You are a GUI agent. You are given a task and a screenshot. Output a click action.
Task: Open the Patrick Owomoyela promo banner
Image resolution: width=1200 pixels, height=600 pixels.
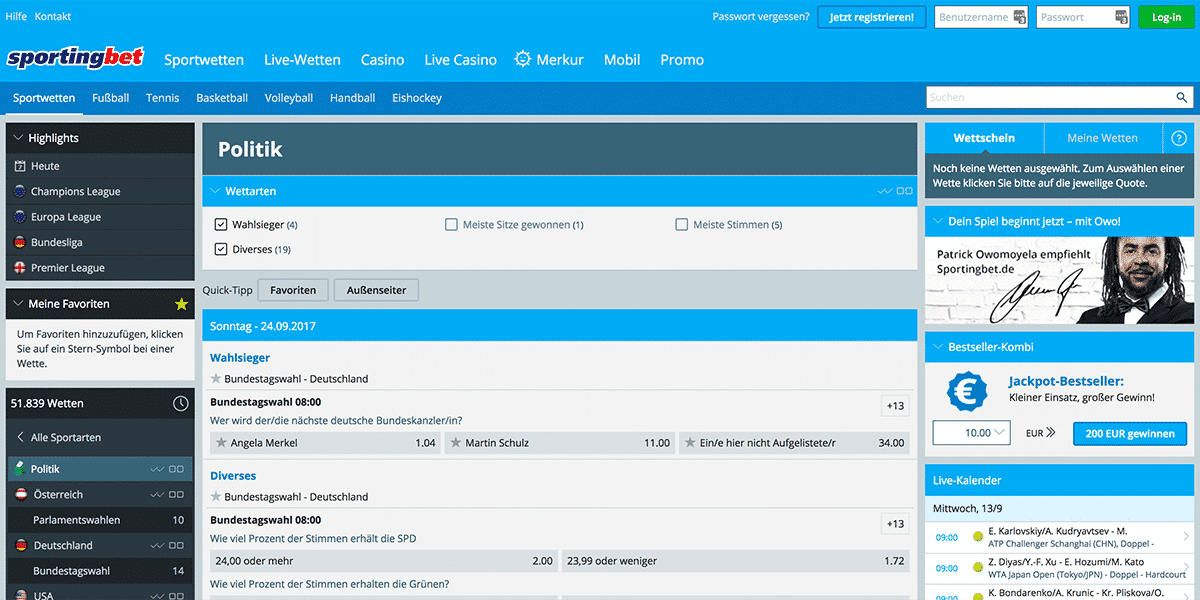[x=1060, y=280]
